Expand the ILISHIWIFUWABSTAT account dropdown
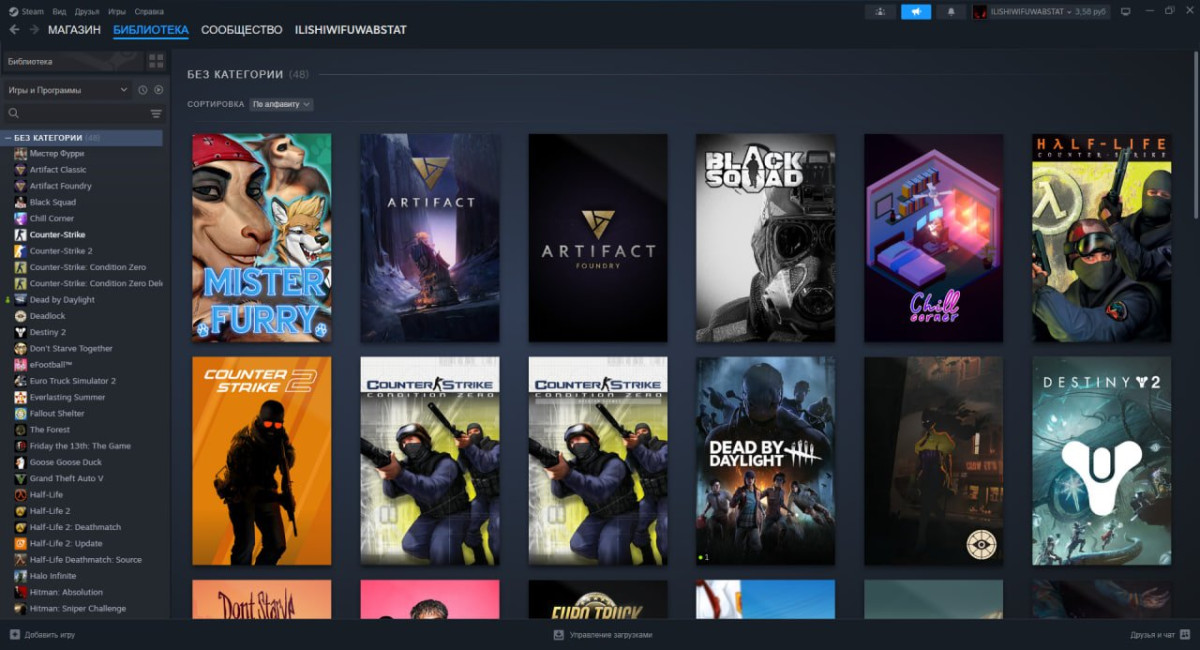 click(x=1029, y=11)
